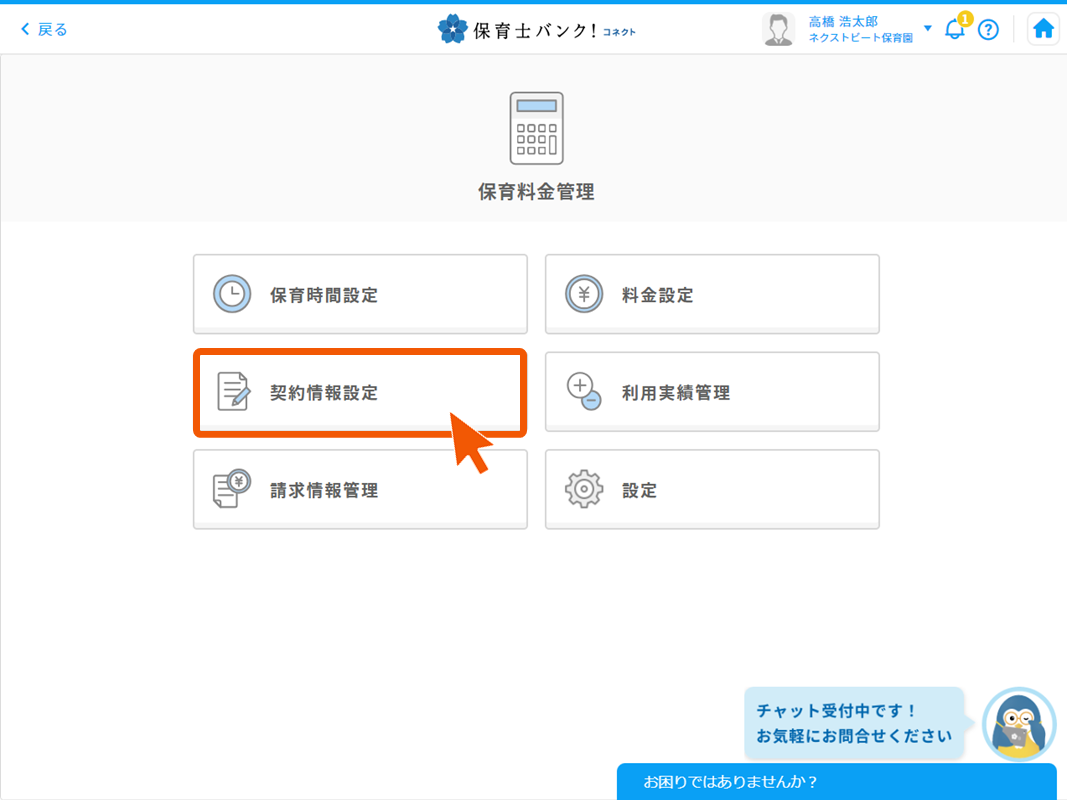
Task: Select the clock icon on 保育時間設定
Action: 231,293
